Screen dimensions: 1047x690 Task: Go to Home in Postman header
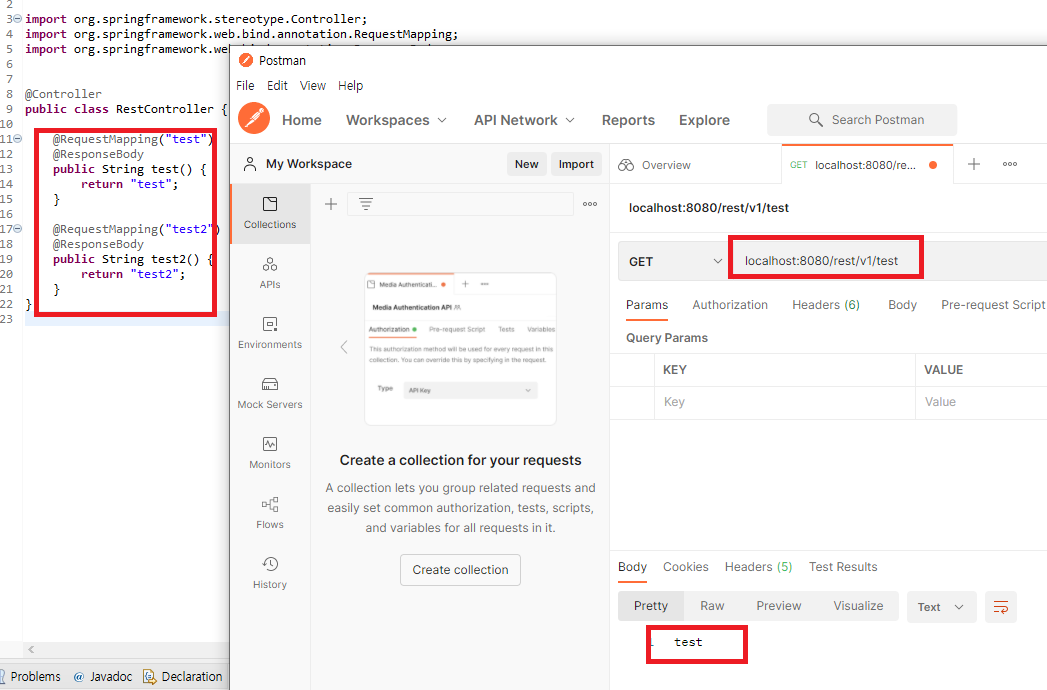(x=302, y=120)
